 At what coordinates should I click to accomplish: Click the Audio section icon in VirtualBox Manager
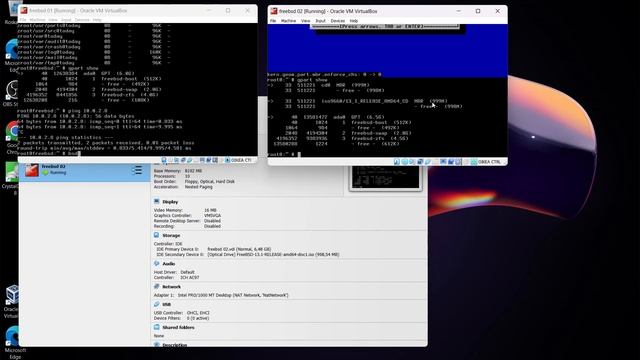coord(157,263)
